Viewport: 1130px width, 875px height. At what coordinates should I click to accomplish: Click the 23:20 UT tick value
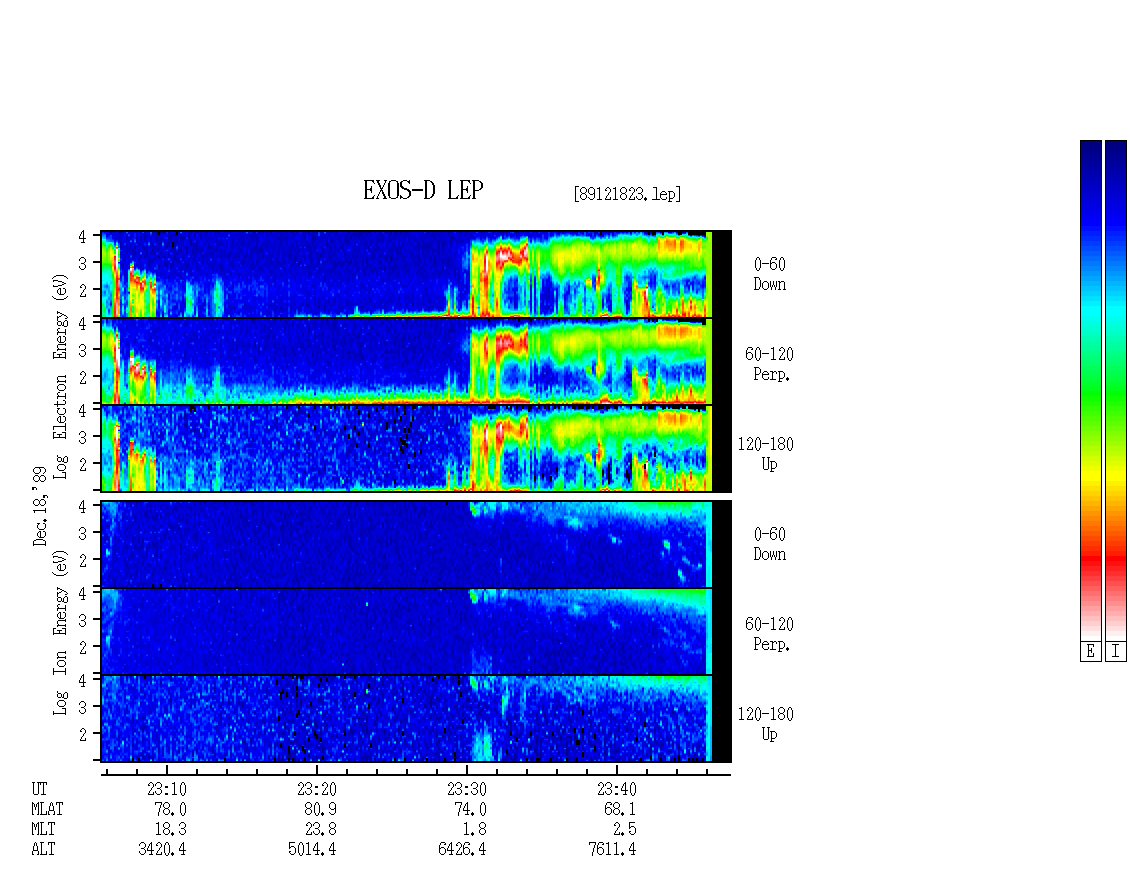click(317, 789)
